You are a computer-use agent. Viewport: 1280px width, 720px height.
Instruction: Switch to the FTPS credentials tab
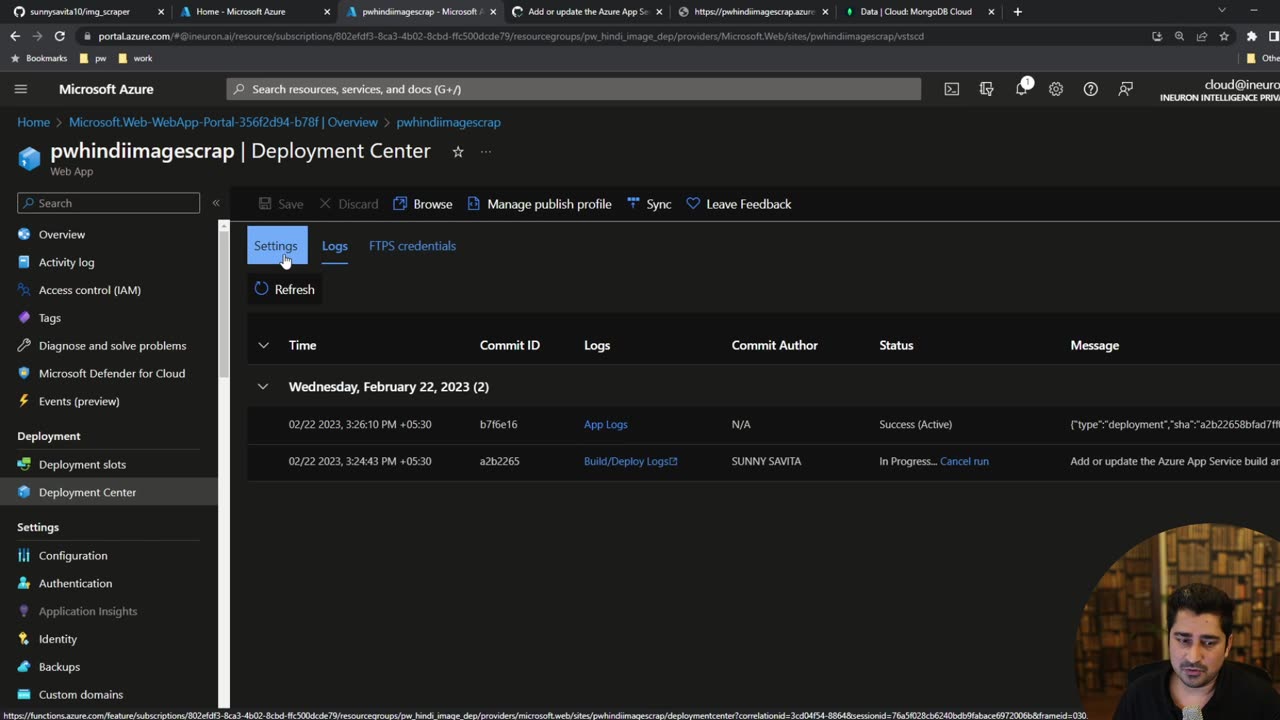(412, 246)
